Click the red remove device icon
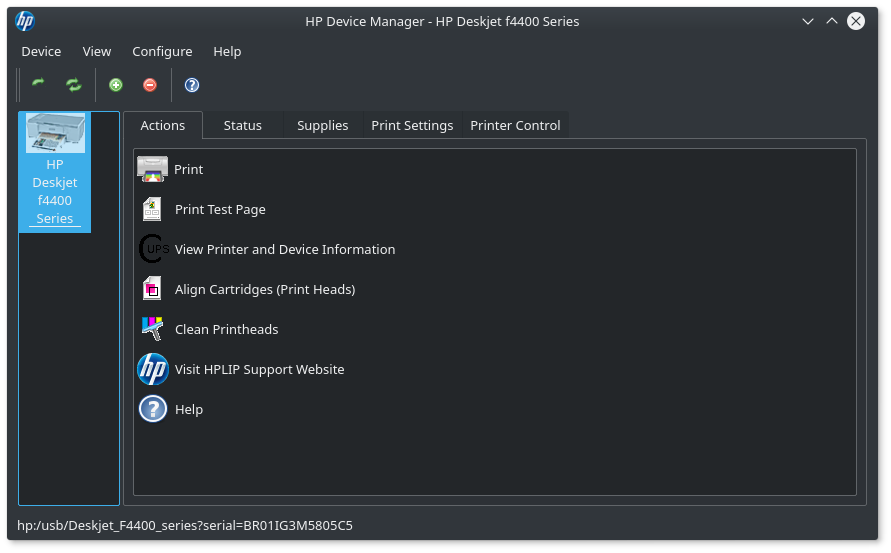 pos(150,85)
